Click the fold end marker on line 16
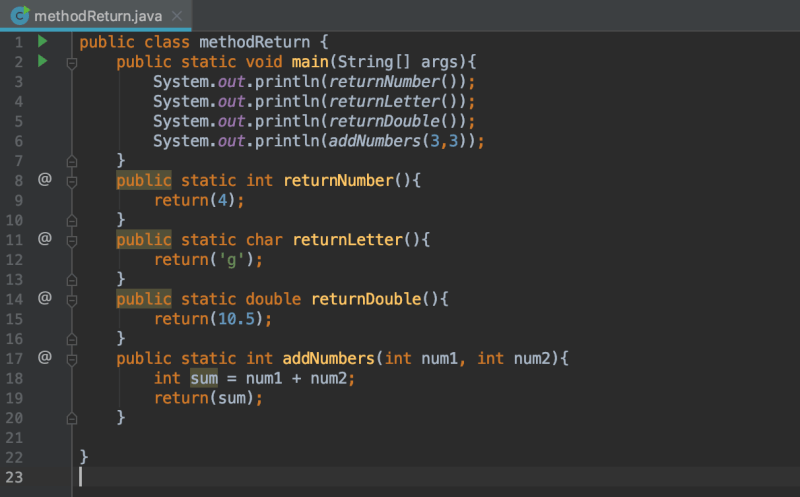 coord(72,339)
